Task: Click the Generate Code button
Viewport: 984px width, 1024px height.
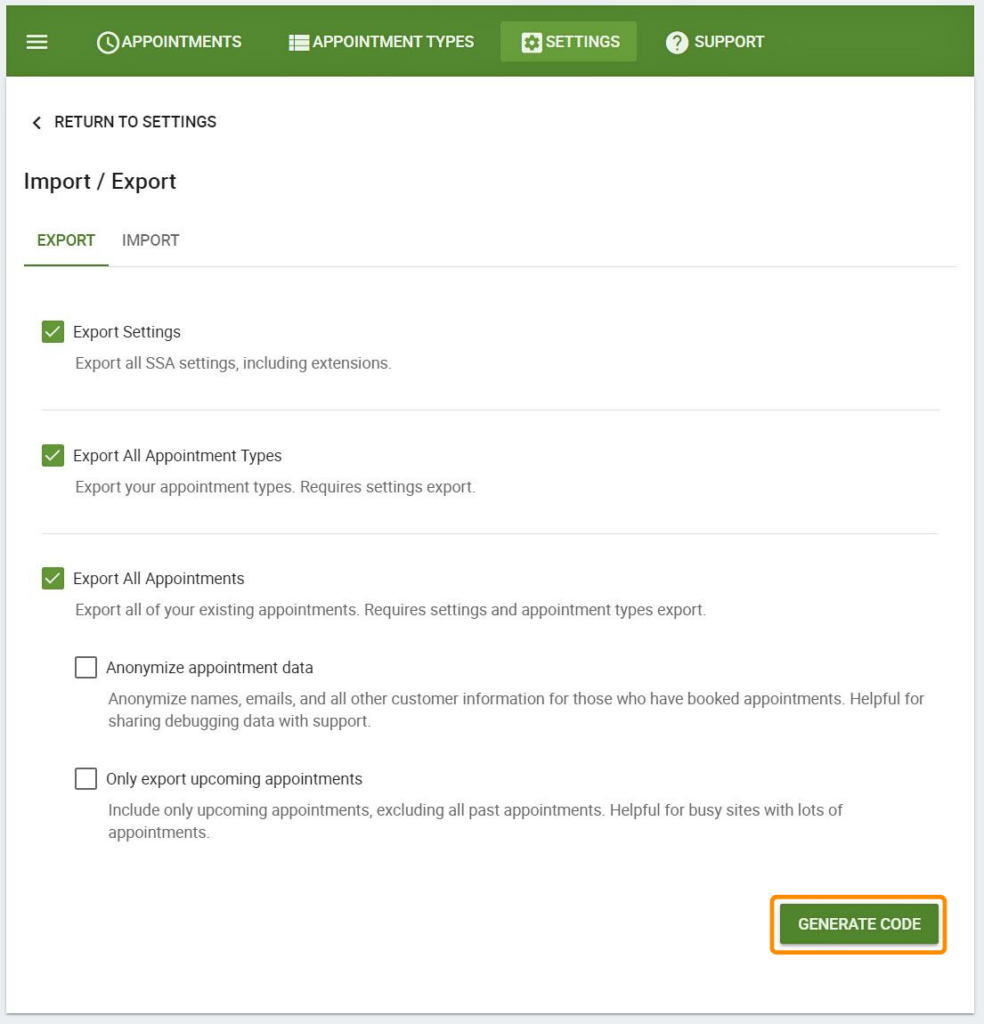Action: (859, 924)
